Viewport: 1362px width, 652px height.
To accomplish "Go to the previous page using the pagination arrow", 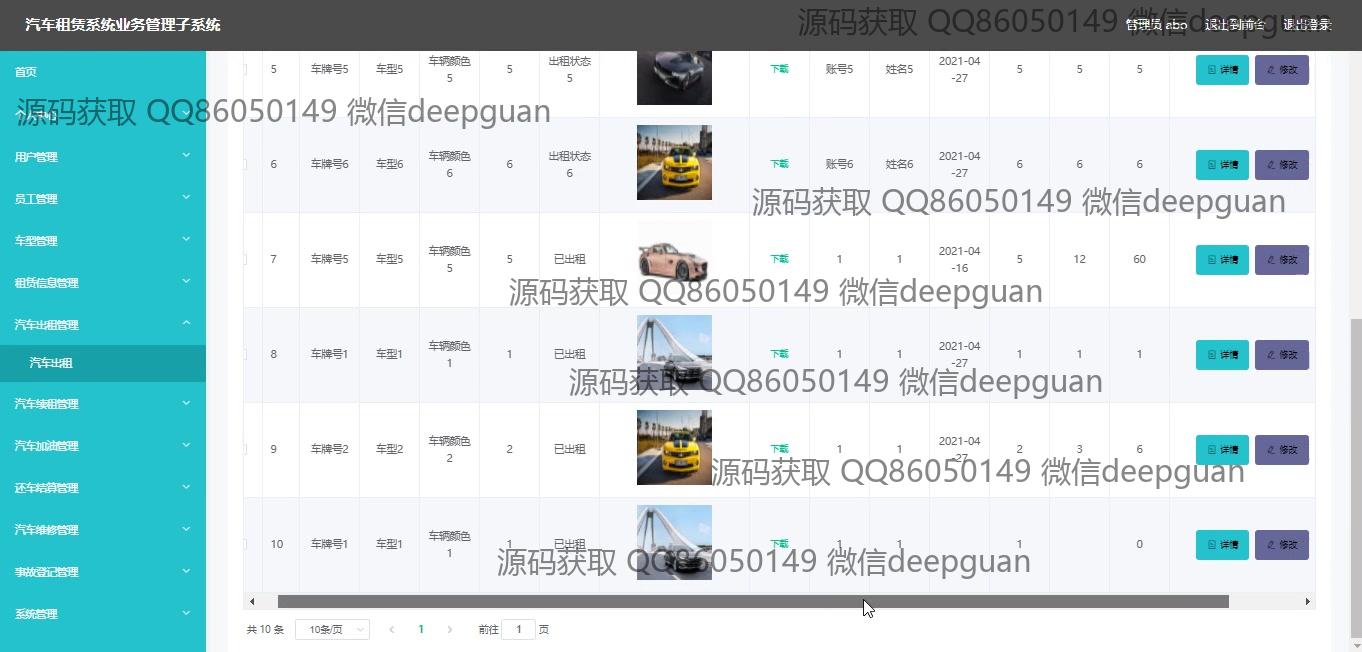I will [x=391, y=629].
